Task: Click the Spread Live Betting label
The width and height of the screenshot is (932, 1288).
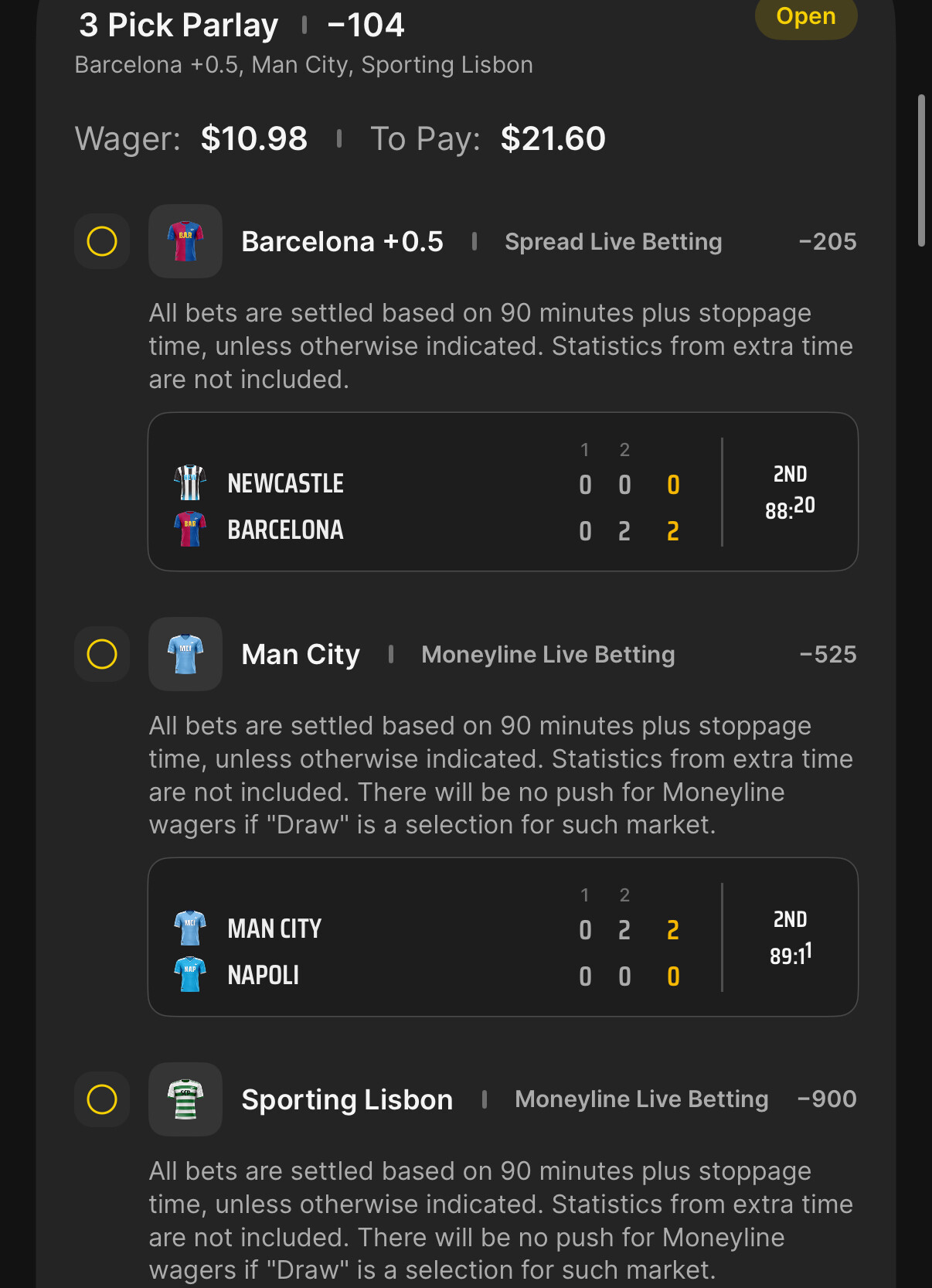Action: tap(613, 242)
